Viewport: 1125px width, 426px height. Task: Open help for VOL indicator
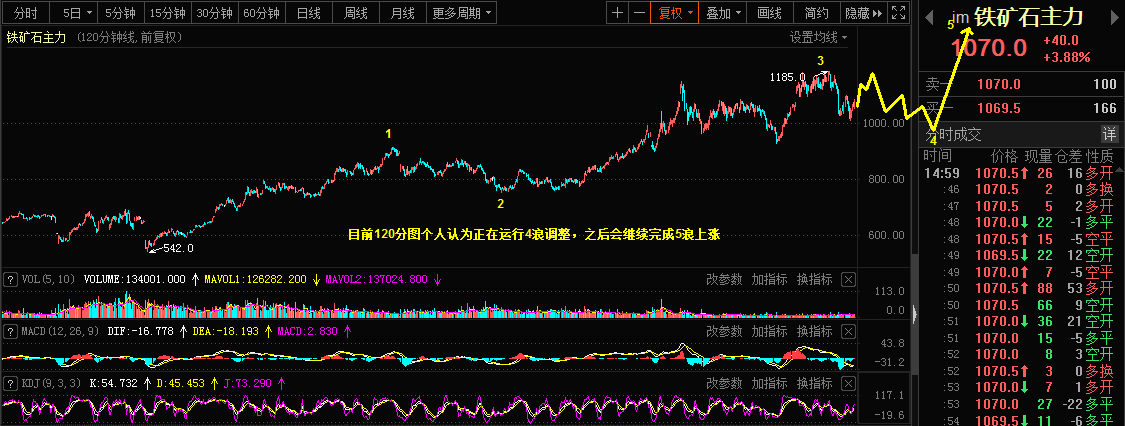click(11, 279)
